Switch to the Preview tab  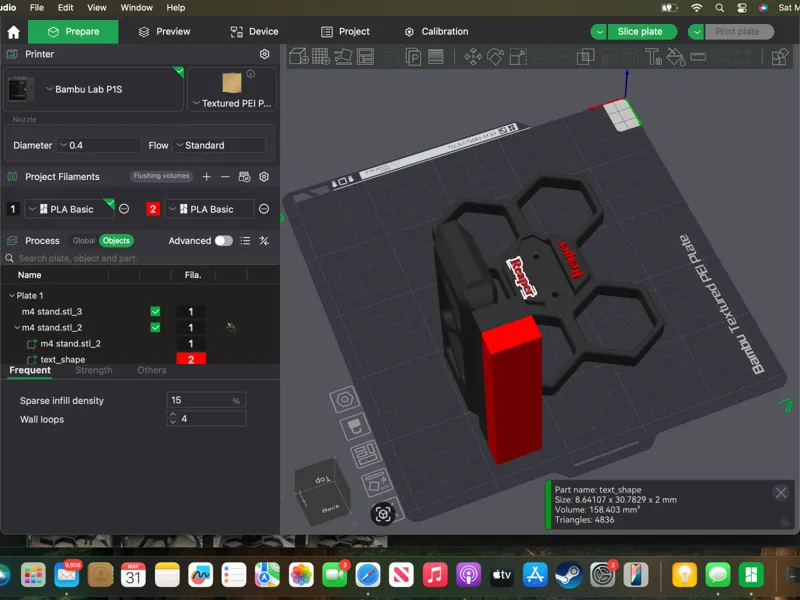click(x=164, y=32)
